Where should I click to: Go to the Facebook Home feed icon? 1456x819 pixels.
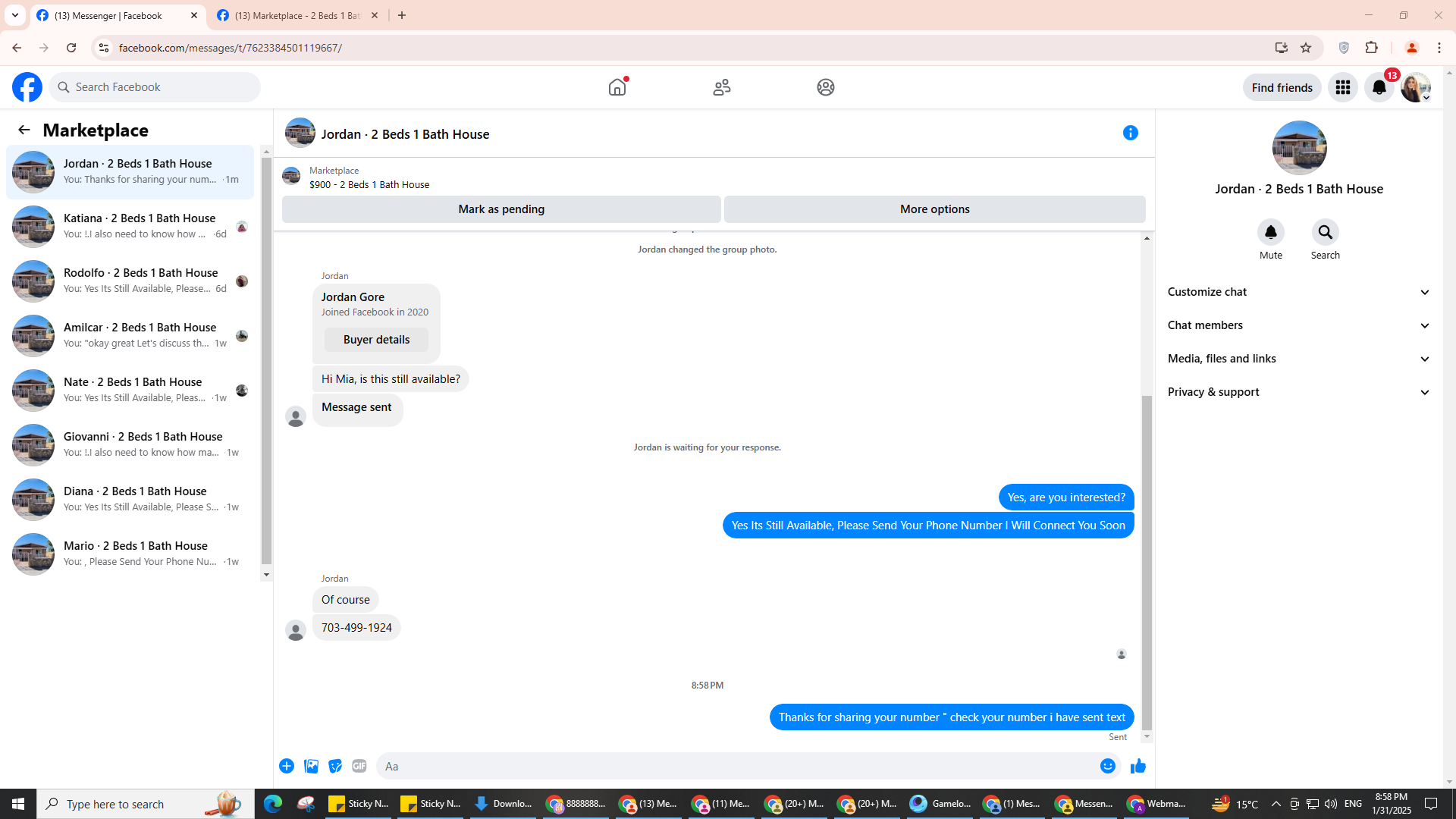(x=617, y=87)
